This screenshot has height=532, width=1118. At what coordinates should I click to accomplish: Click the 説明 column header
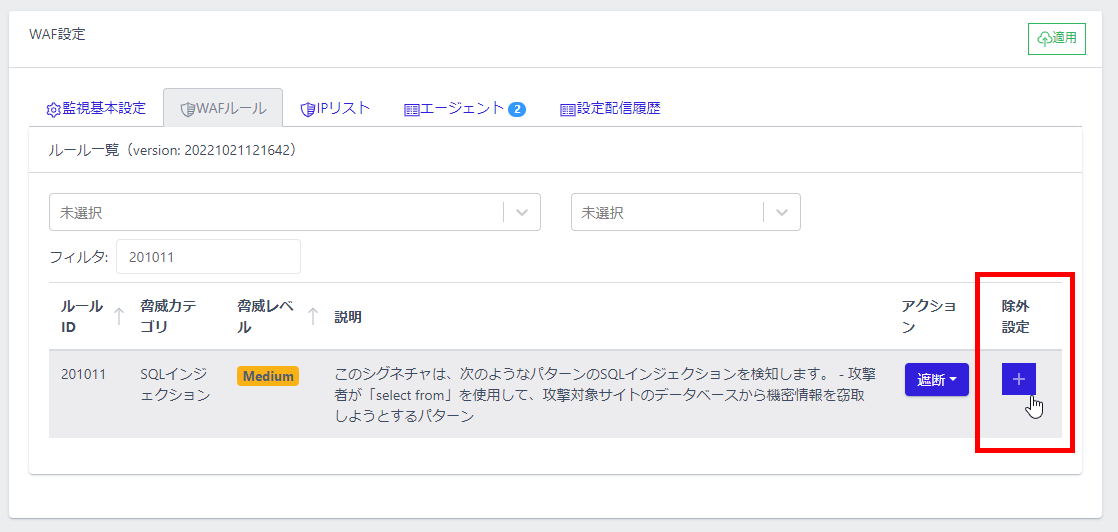(x=348, y=317)
